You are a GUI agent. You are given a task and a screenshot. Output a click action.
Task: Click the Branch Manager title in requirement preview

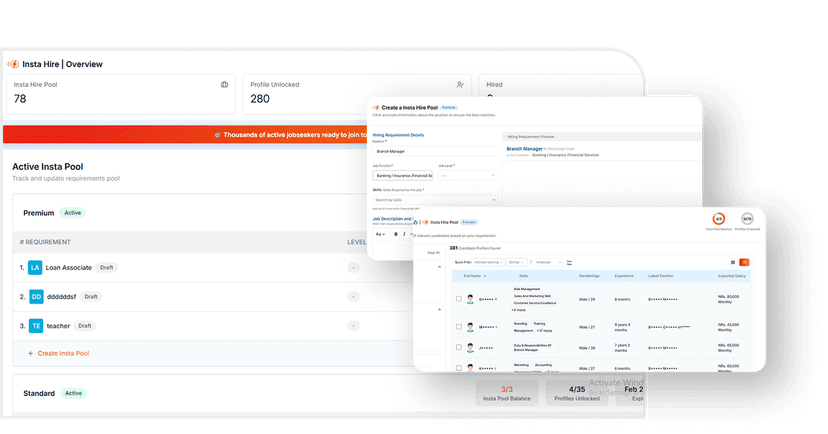524,149
